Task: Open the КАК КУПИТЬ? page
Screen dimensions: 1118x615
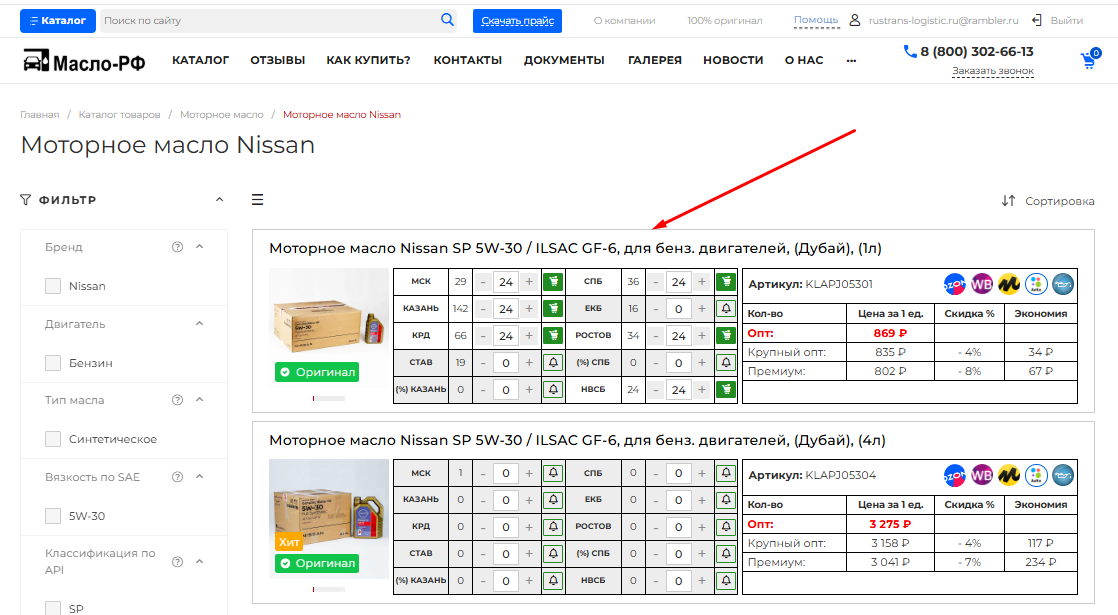Action: tap(369, 61)
